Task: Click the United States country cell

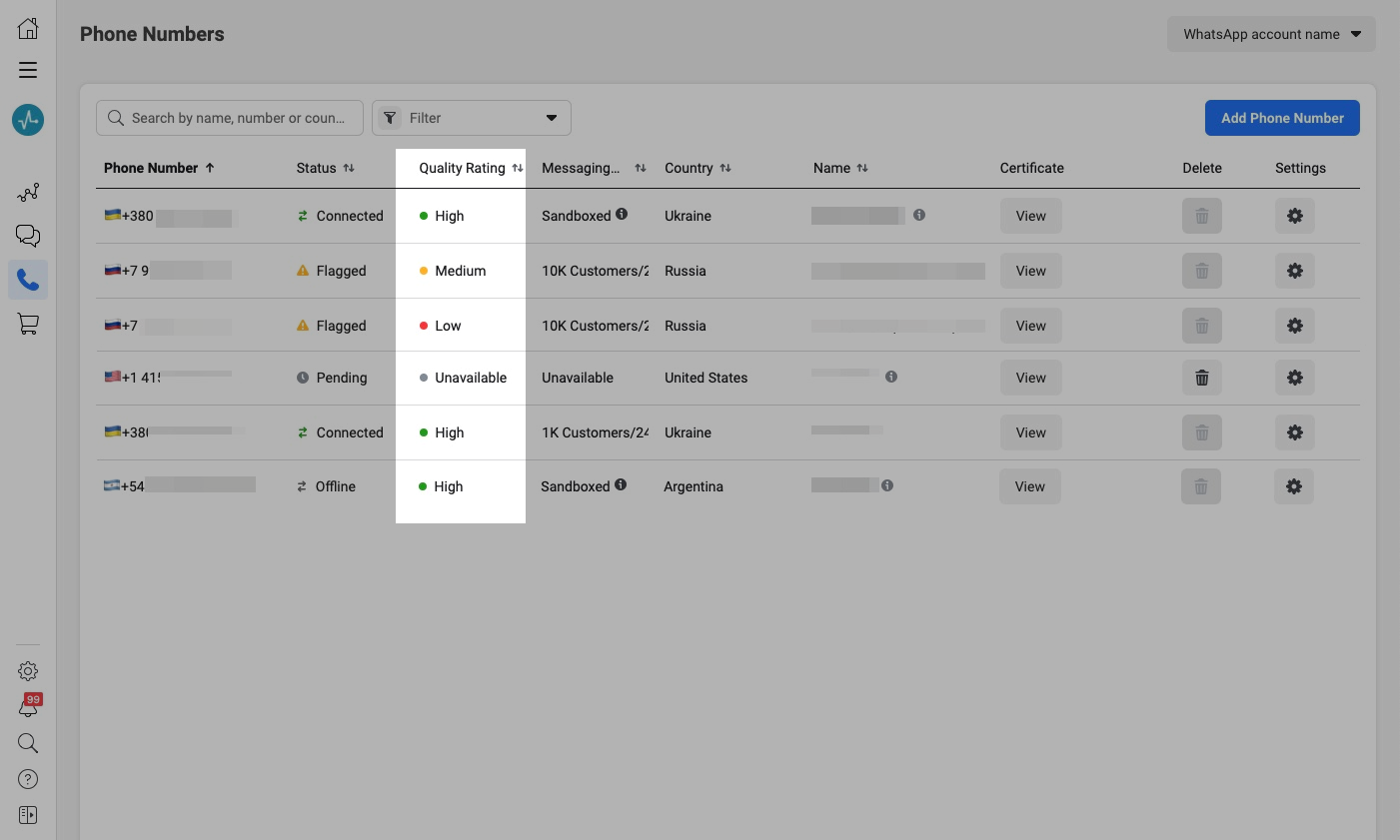Action: (706, 378)
